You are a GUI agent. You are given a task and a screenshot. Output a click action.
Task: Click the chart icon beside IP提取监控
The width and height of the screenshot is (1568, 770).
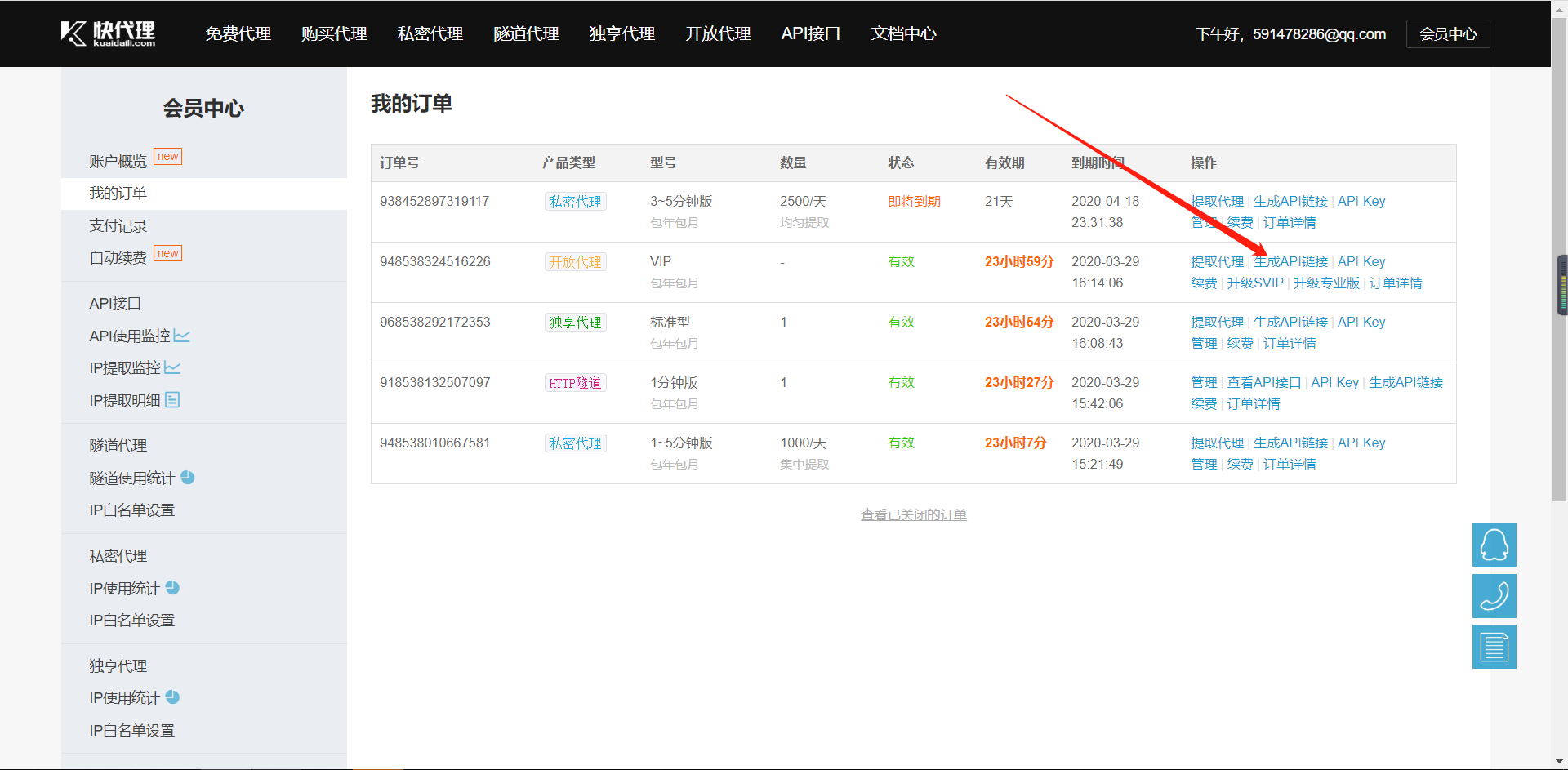172,367
